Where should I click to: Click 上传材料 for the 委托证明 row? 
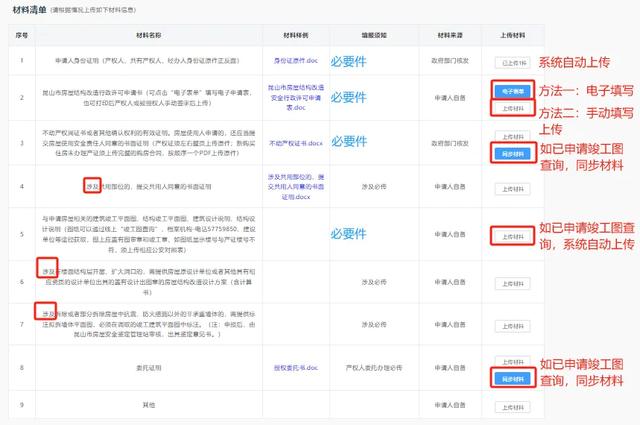(509, 360)
